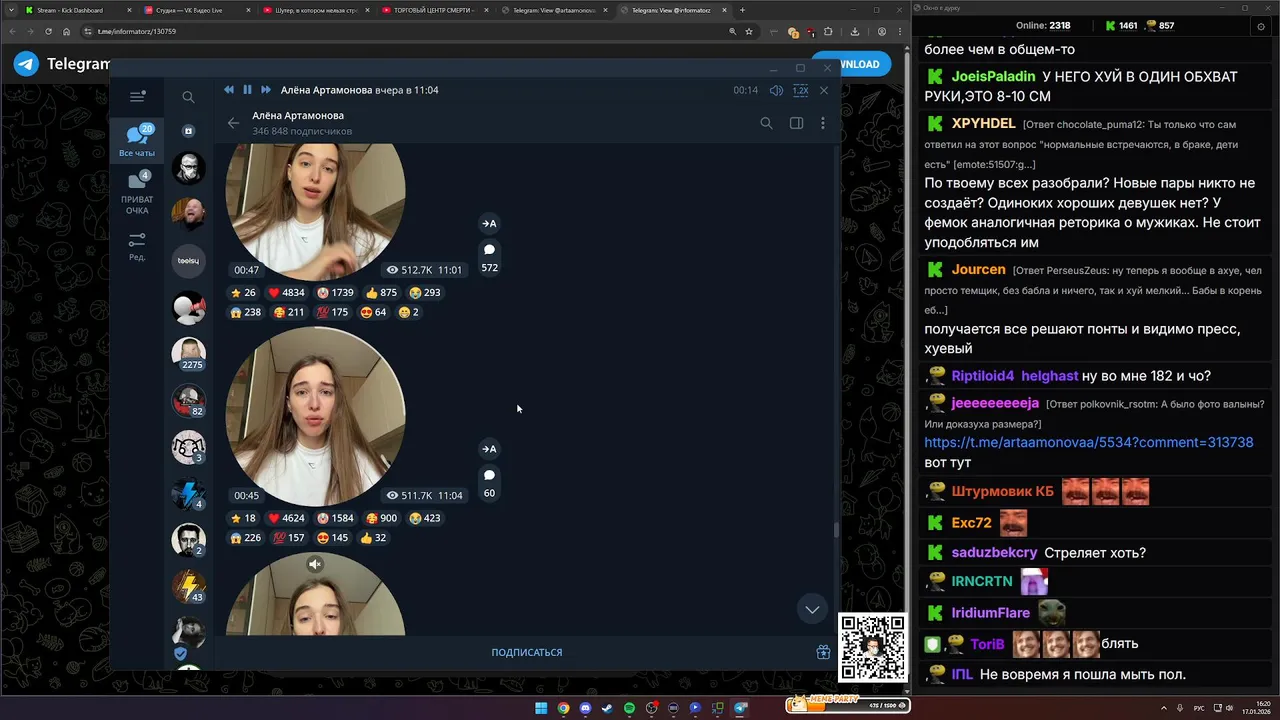Open Spotify from the taskbar
The height and width of the screenshot is (720, 1280).
click(629, 708)
